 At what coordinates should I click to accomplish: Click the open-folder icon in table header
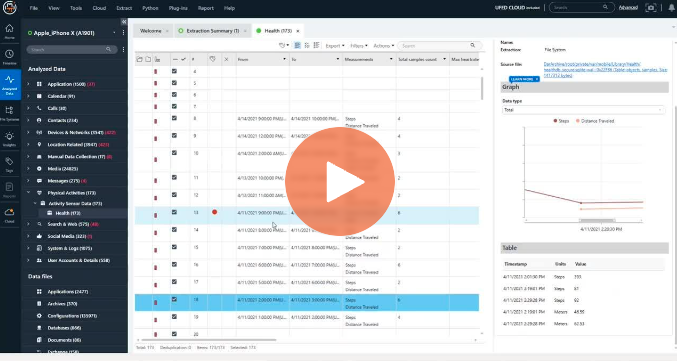(139, 59)
